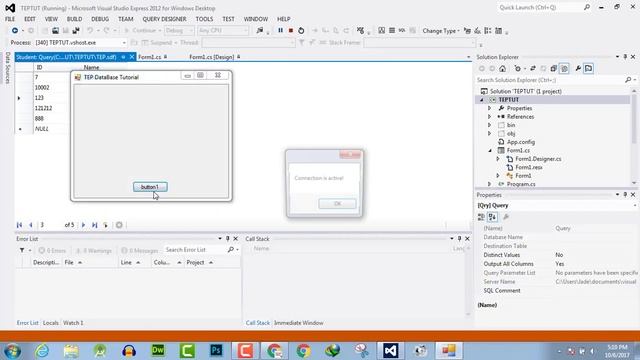
Task: Click the grid cell with ID 121212
Action: 51,108
